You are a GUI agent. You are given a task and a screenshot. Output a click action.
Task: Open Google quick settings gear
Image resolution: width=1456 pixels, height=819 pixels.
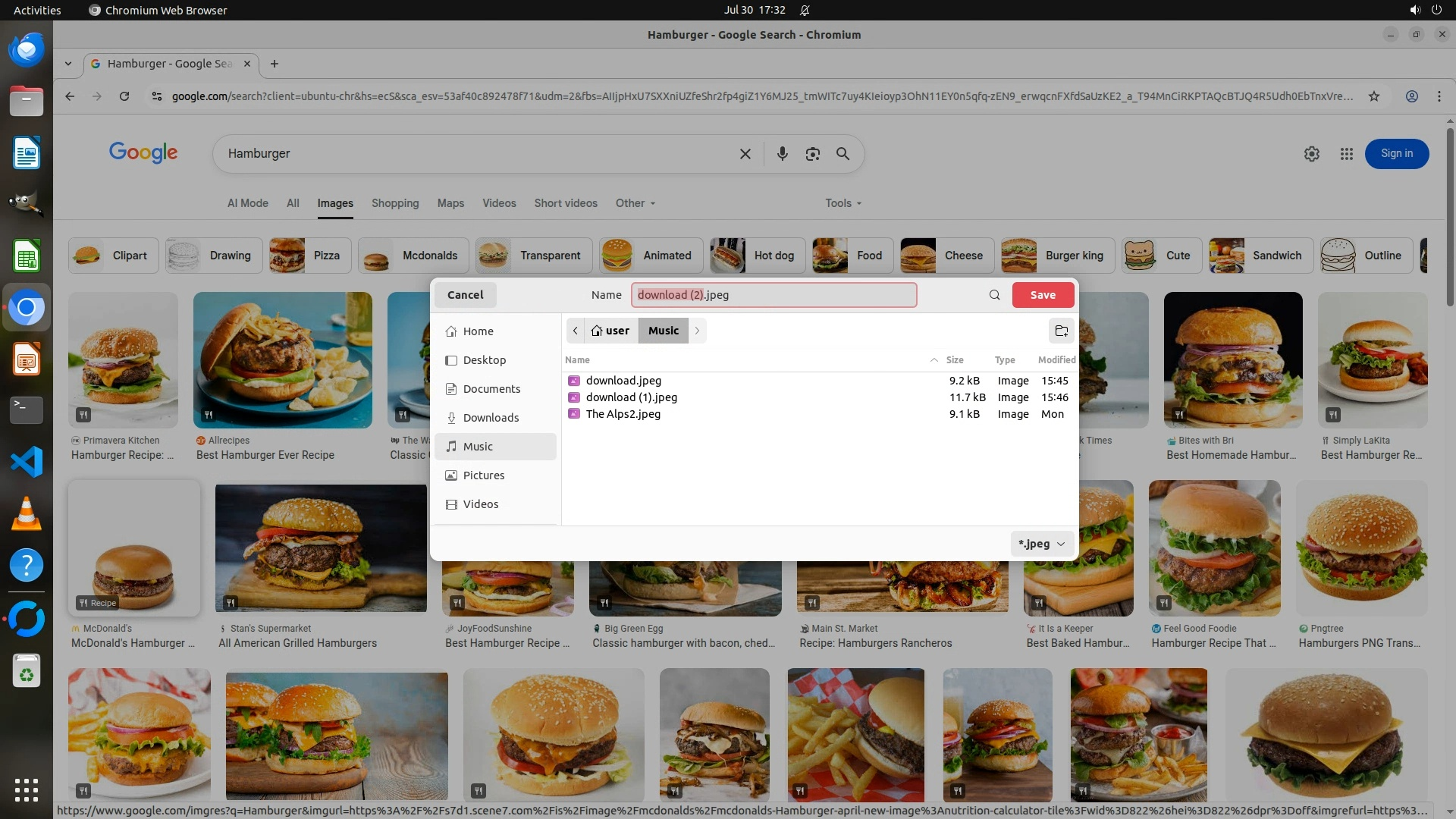tap(1311, 154)
